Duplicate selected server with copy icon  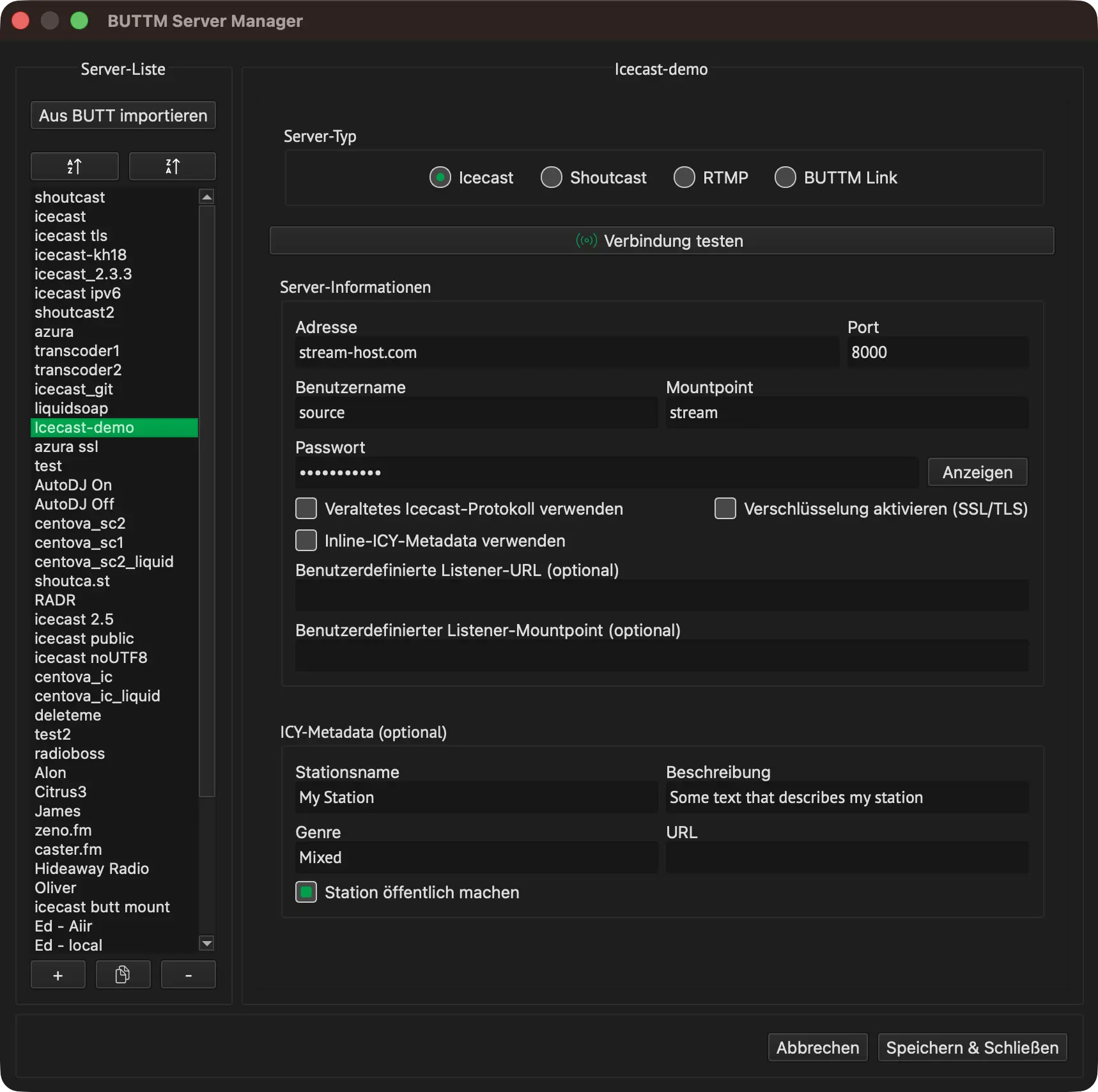pyautogui.click(x=123, y=975)
